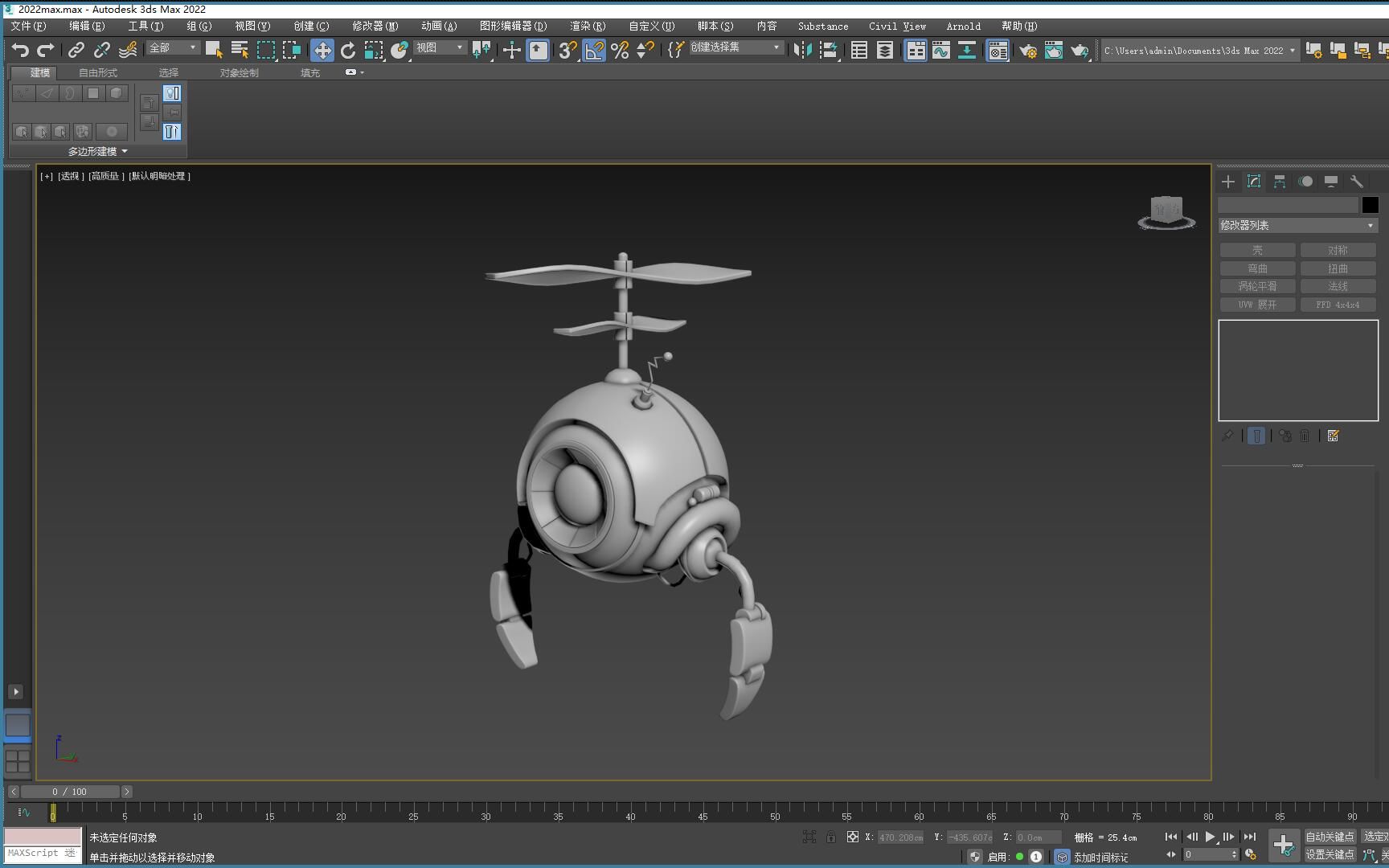Click the Select and Link chain icon
1389x868 pixels.
(76, 50)
